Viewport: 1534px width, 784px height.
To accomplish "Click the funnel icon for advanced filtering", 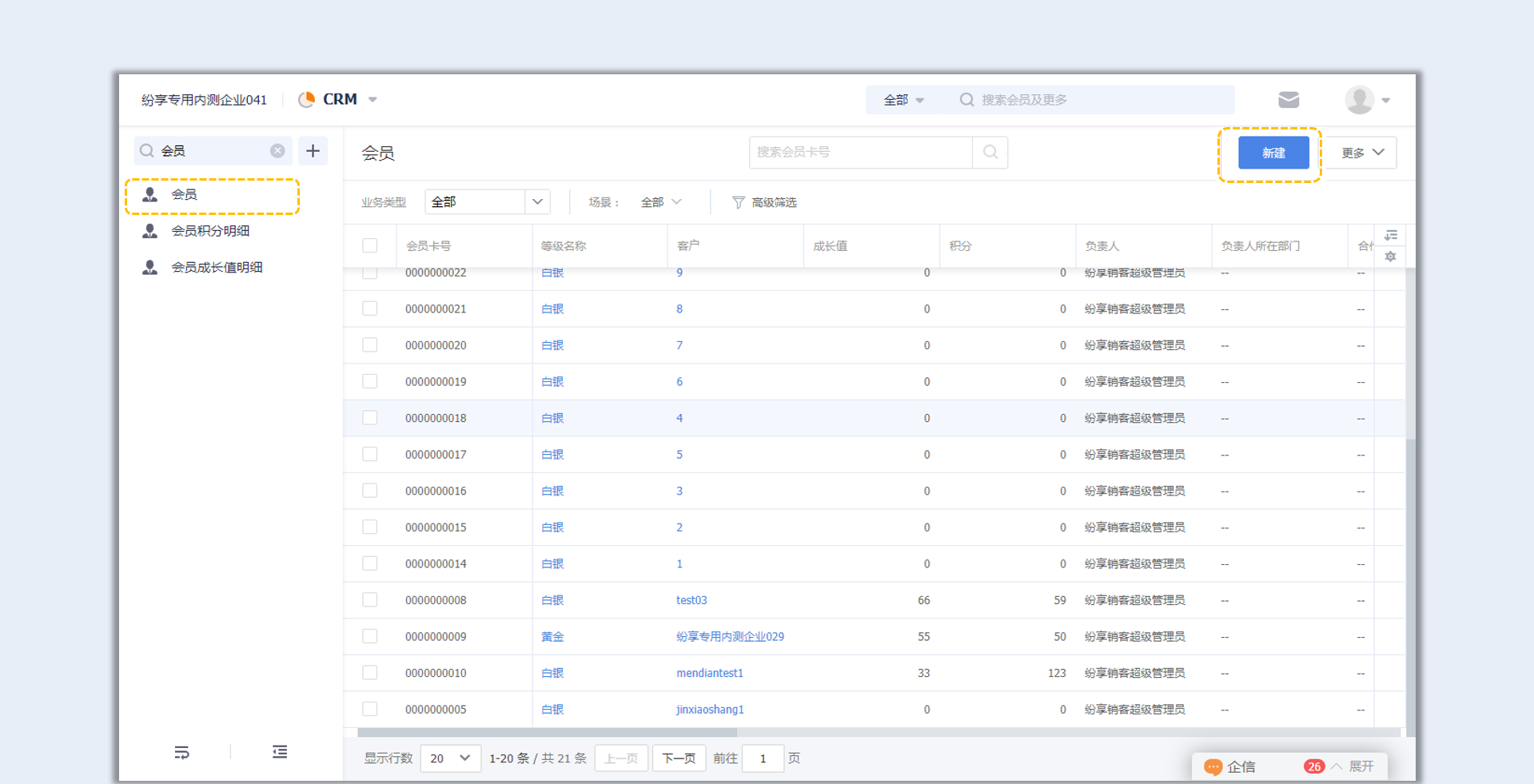I will click(x=739, y=203).
